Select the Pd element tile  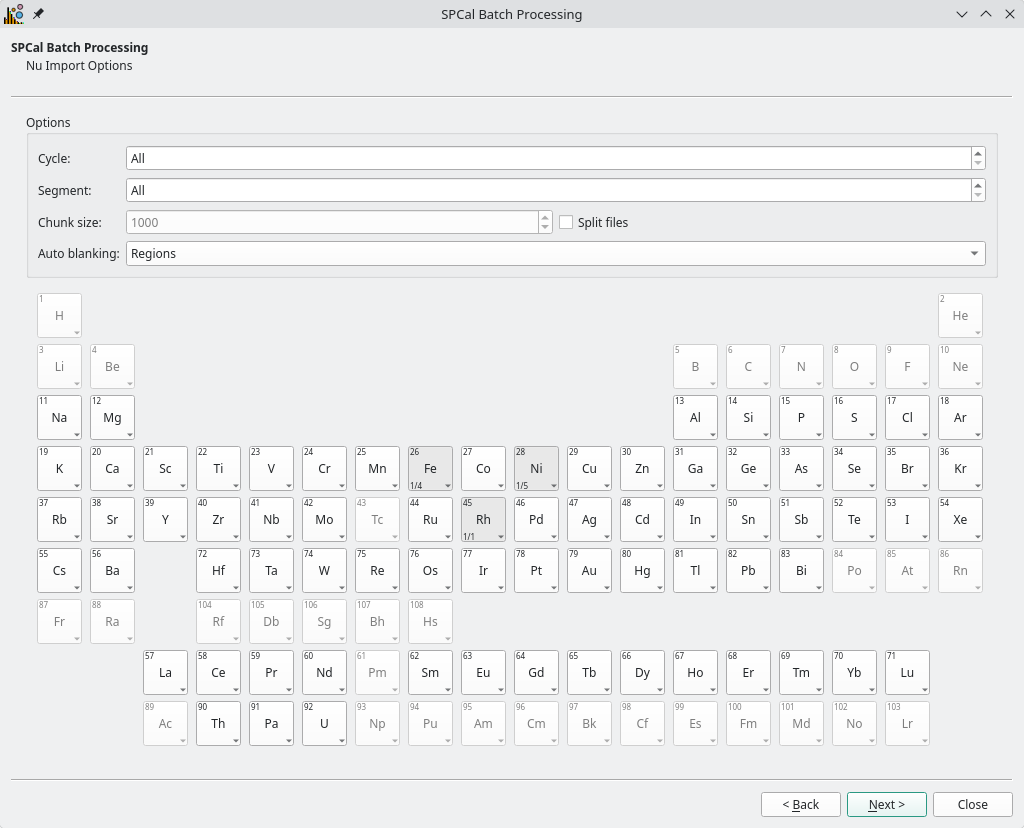pos(536,519)
